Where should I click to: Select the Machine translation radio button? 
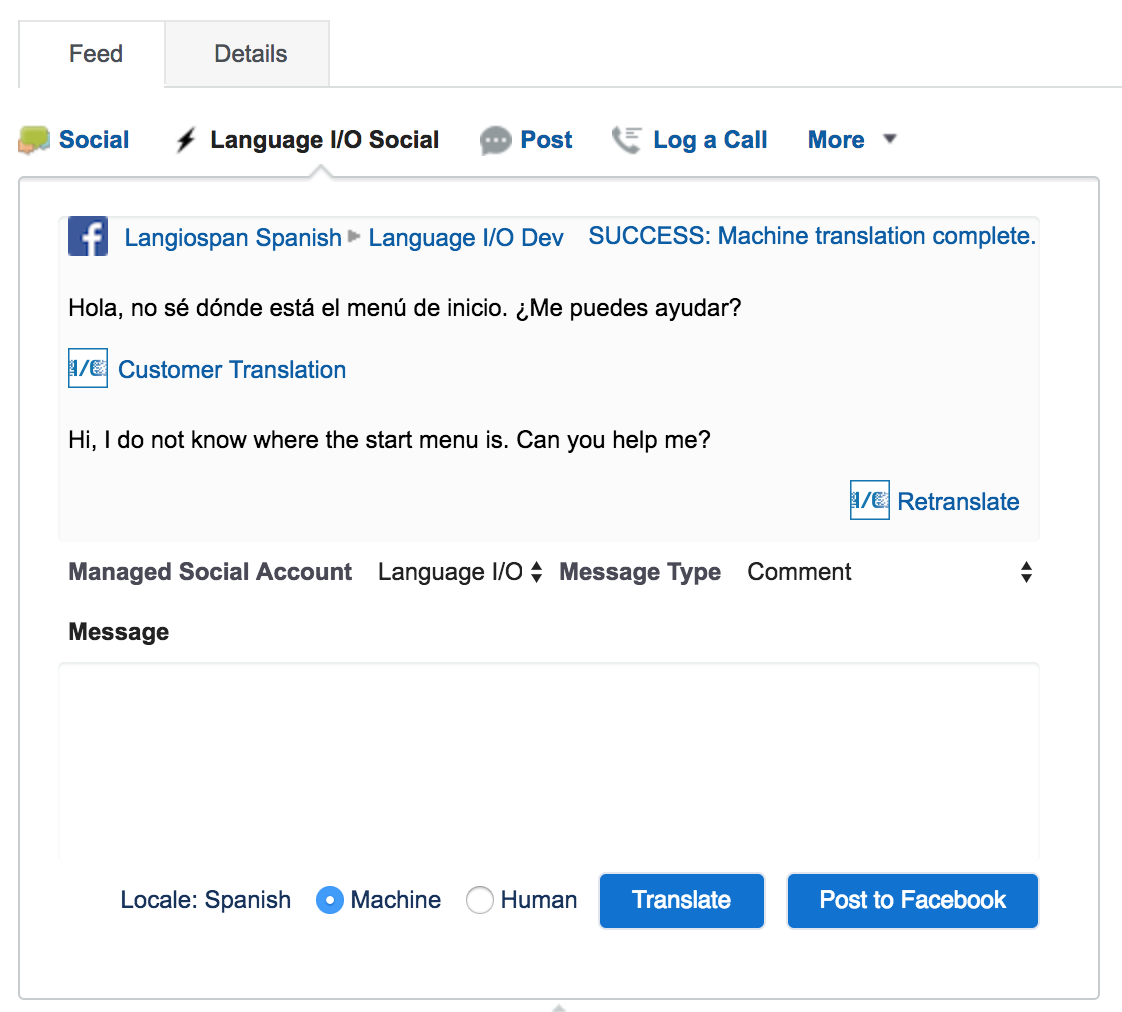pos(330,900)
